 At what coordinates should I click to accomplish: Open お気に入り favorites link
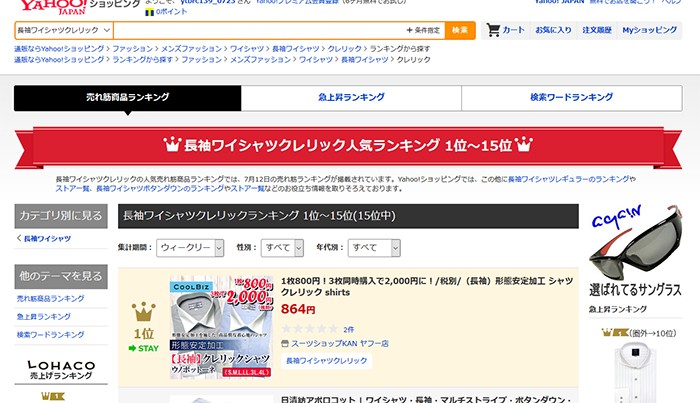[553, 30]
